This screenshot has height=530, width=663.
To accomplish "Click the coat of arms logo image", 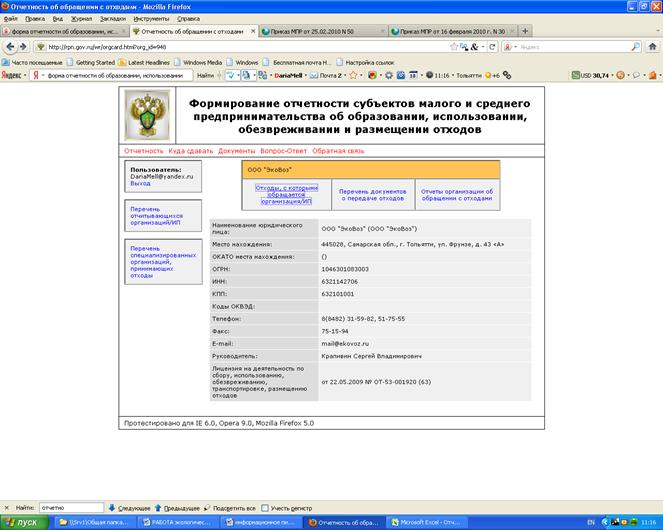I will pyautogui.click(x=147, y=115).
